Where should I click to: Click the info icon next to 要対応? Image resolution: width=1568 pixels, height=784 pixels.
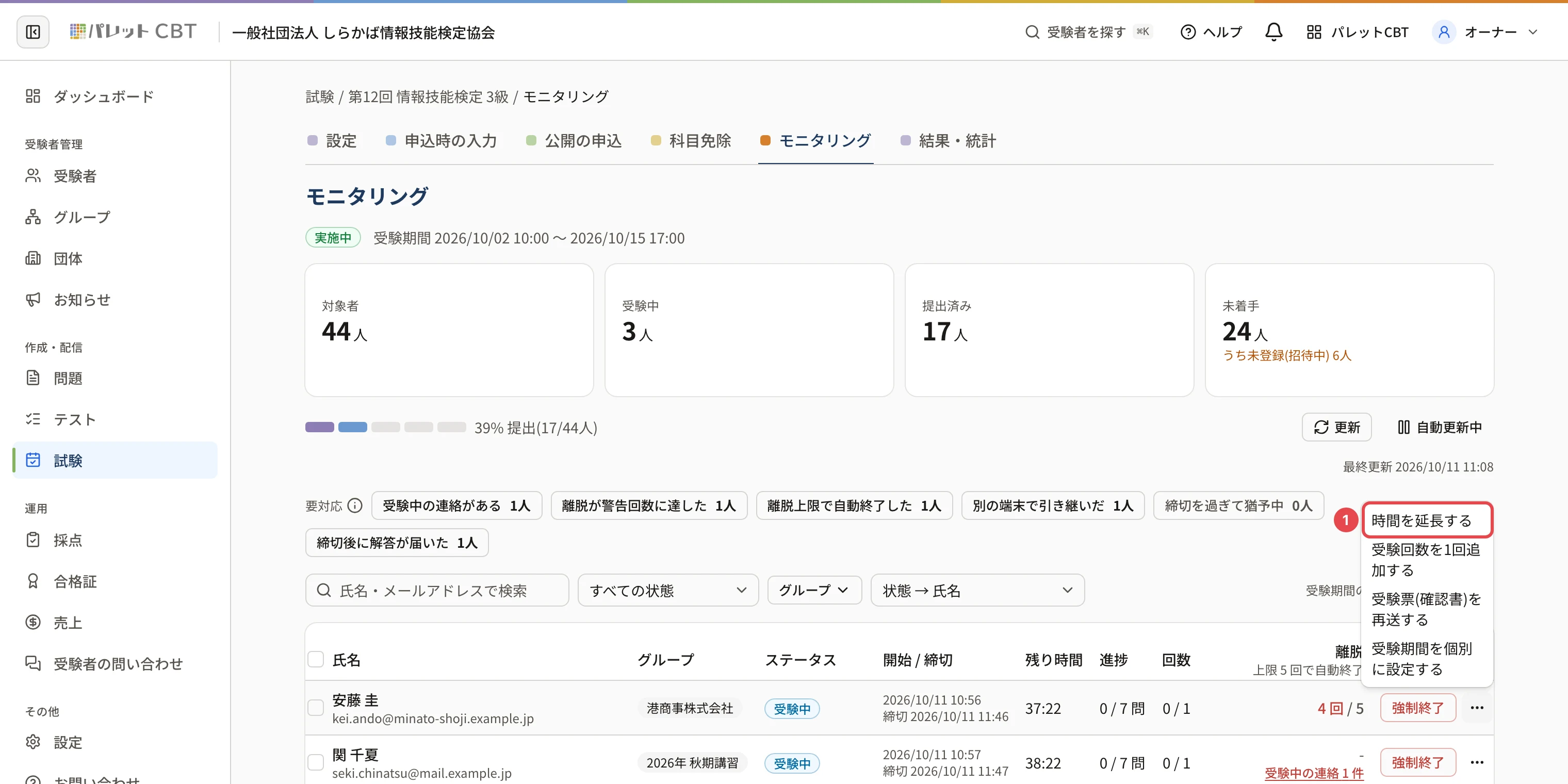tap(355, 506)
